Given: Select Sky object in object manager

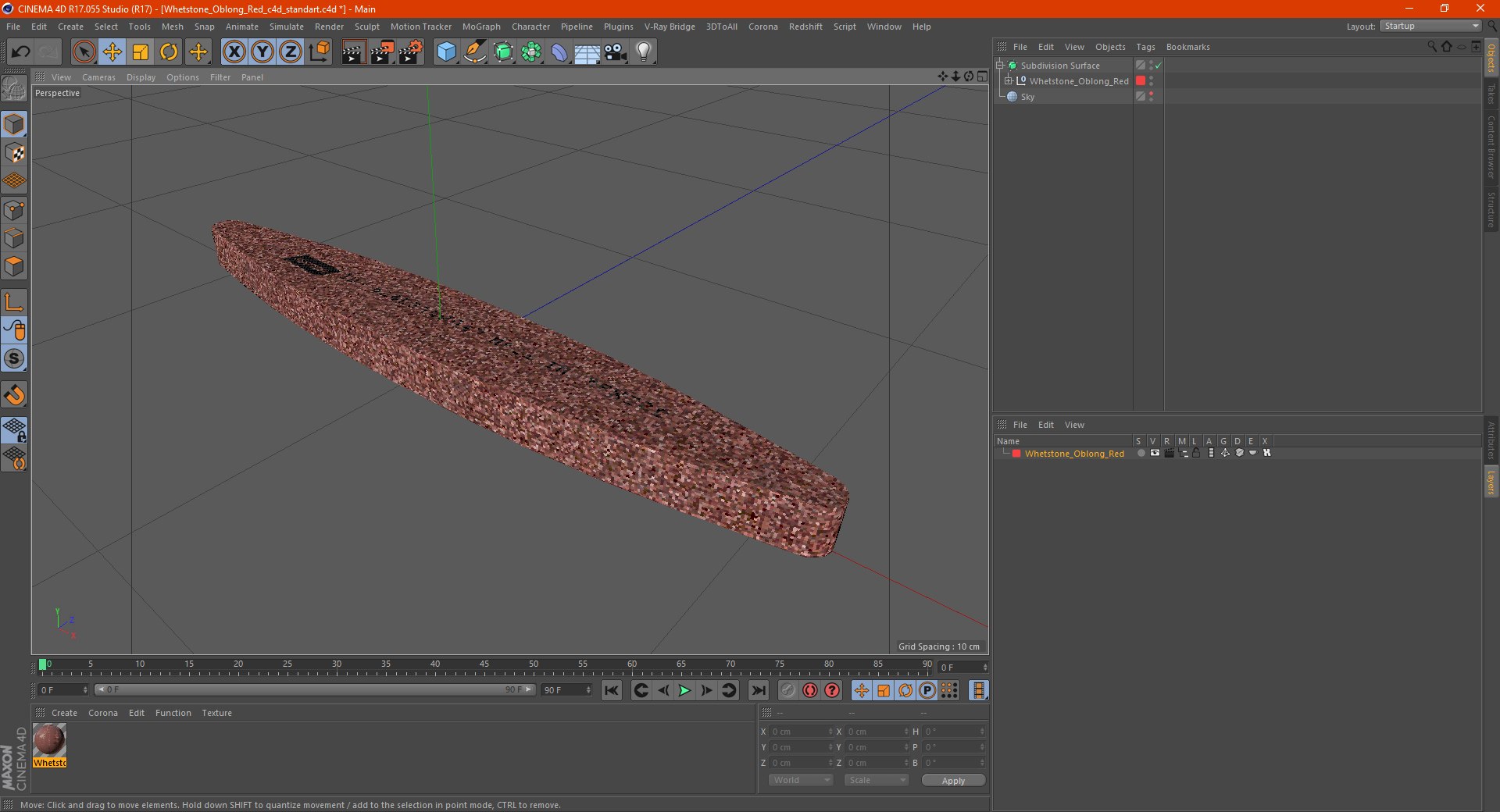Looking at the screenshot, I should pyautogui.click(x=1027, y=97).
